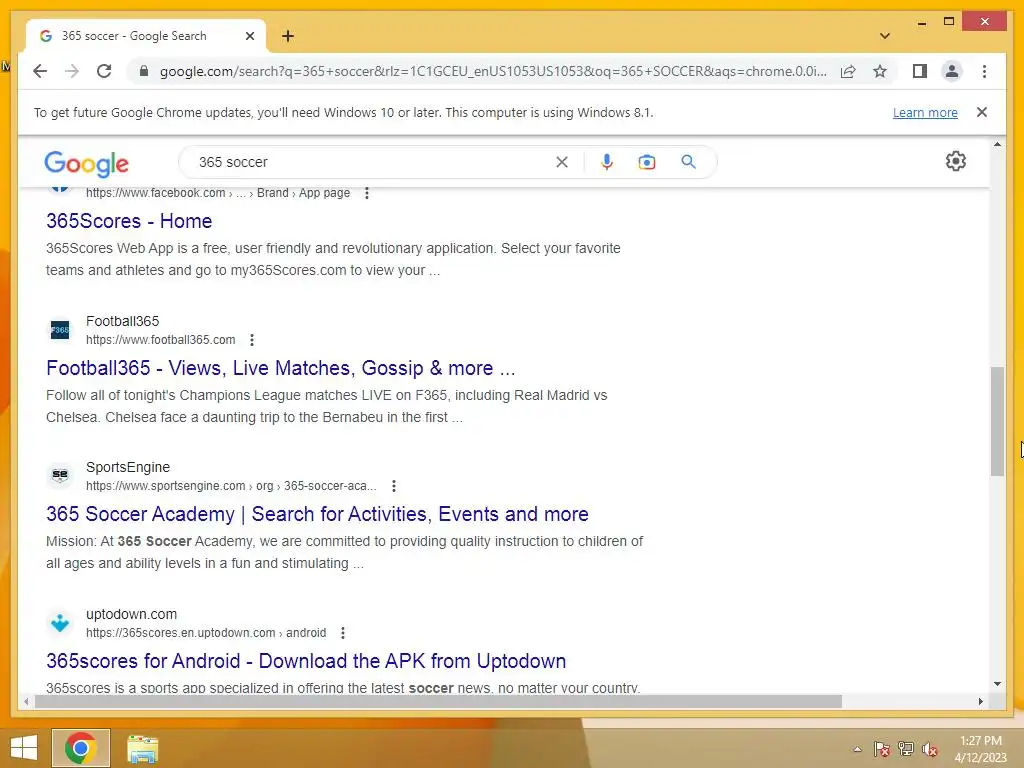Open more options for Facebook result
This screenshot has width=1024, height=768.
click(367, 193)
